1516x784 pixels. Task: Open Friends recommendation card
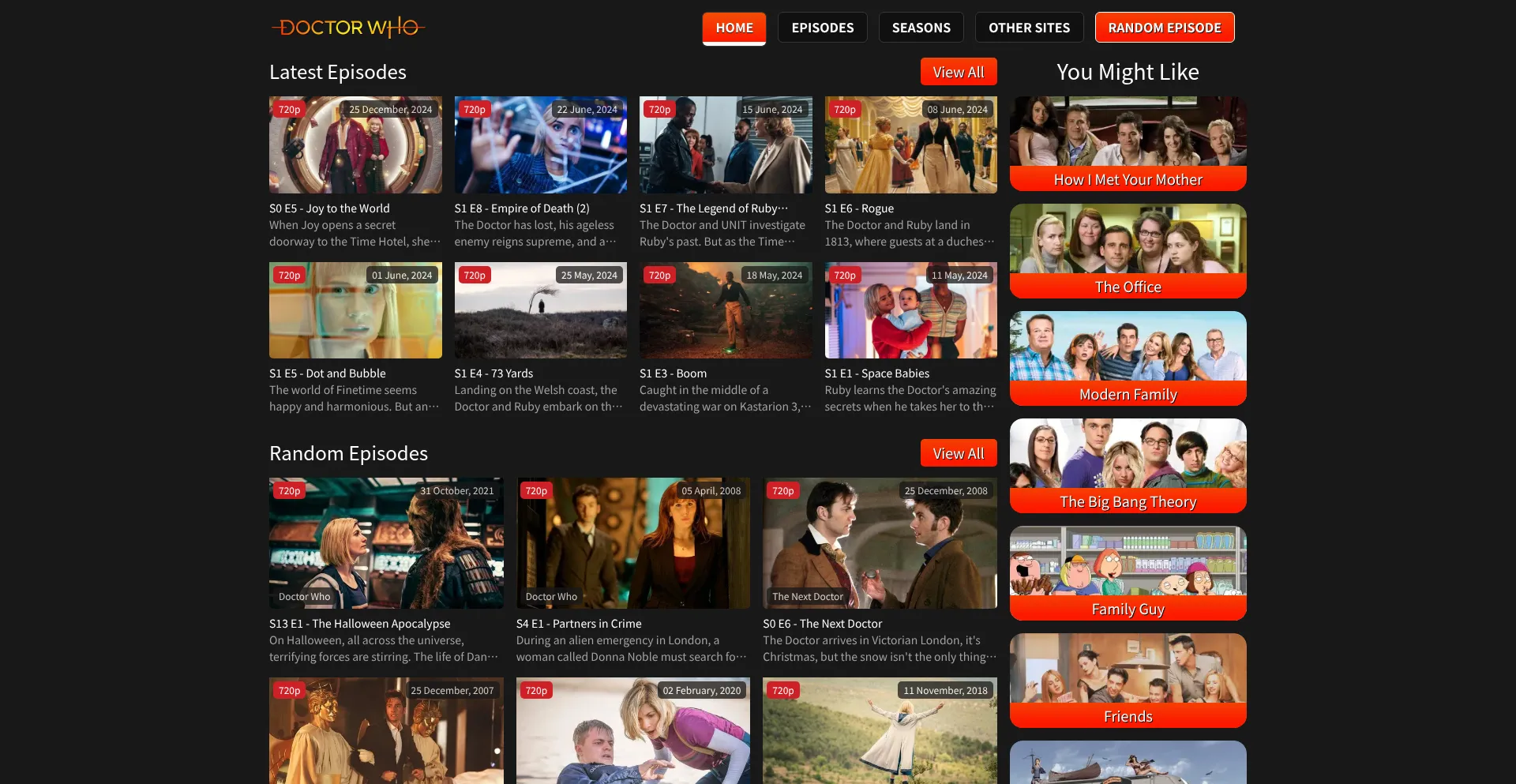(x=1128, y=681)
